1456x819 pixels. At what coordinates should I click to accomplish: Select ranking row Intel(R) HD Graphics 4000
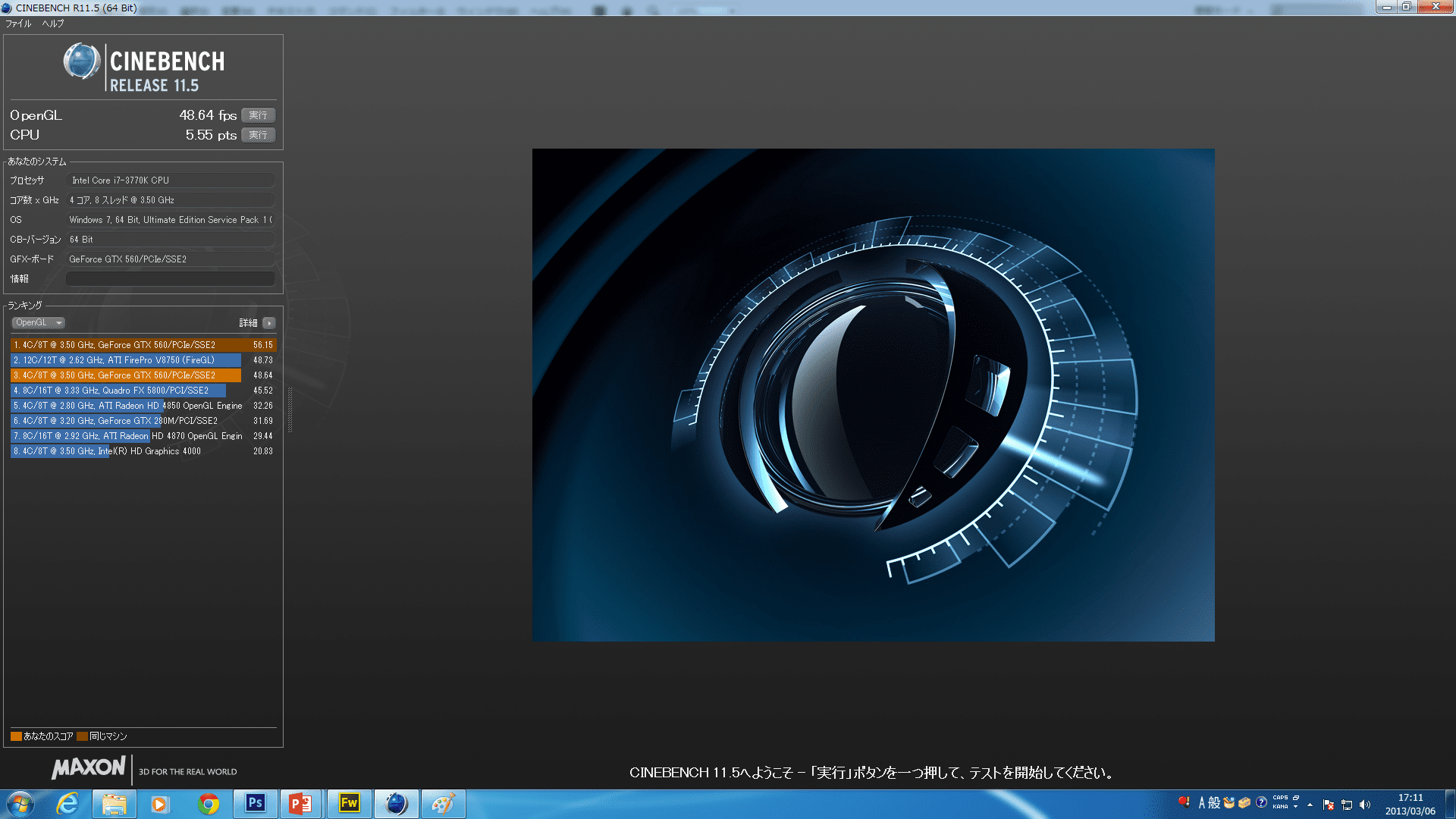(143, 451)
